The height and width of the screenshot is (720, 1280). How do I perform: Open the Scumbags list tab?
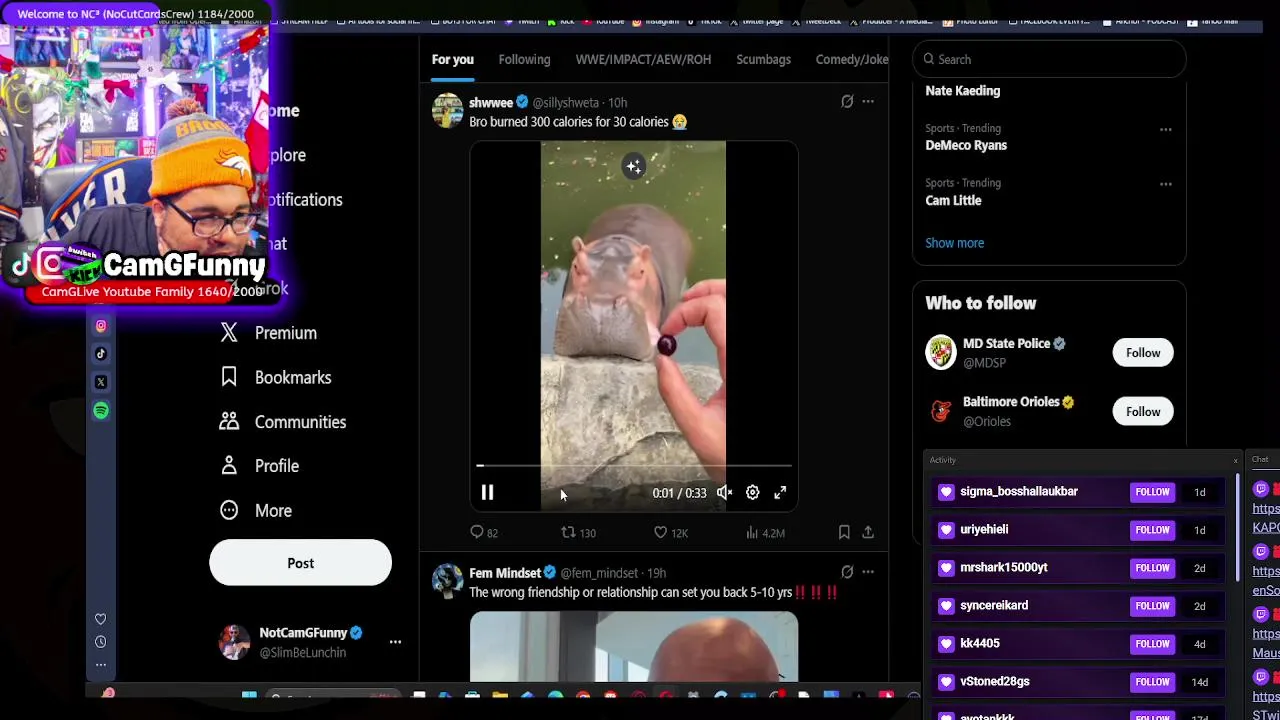tap(763, 59)
